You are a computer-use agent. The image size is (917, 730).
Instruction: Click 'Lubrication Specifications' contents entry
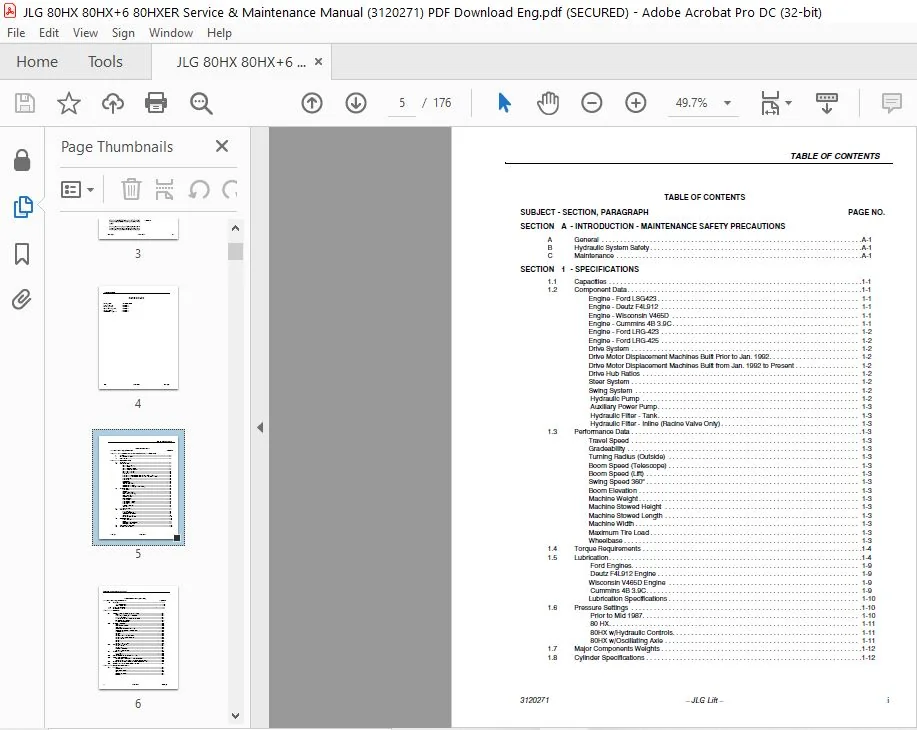click(x=627, y=599)
